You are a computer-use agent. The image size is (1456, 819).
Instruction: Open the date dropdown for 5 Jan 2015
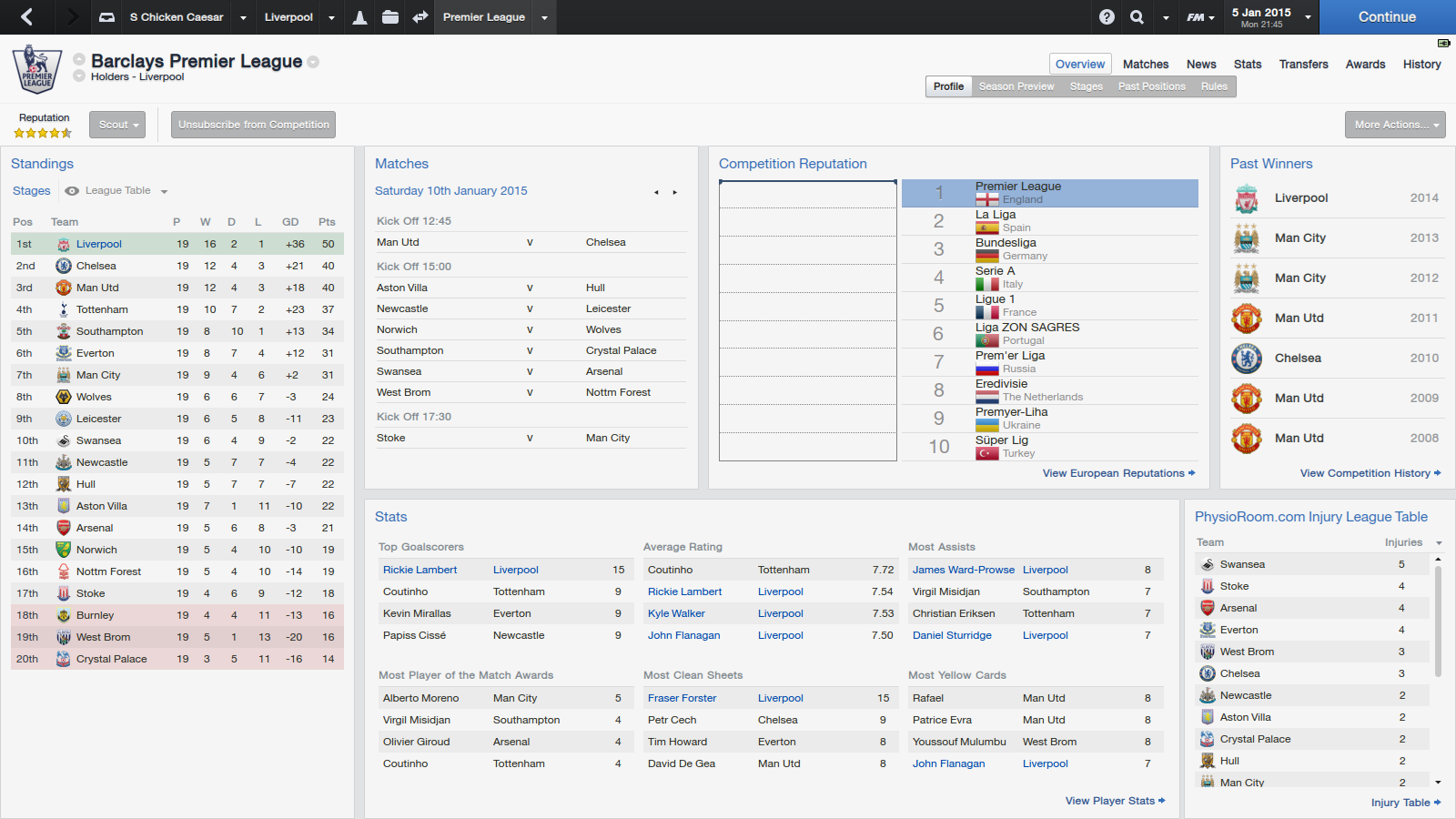(x=1308, y=17)
